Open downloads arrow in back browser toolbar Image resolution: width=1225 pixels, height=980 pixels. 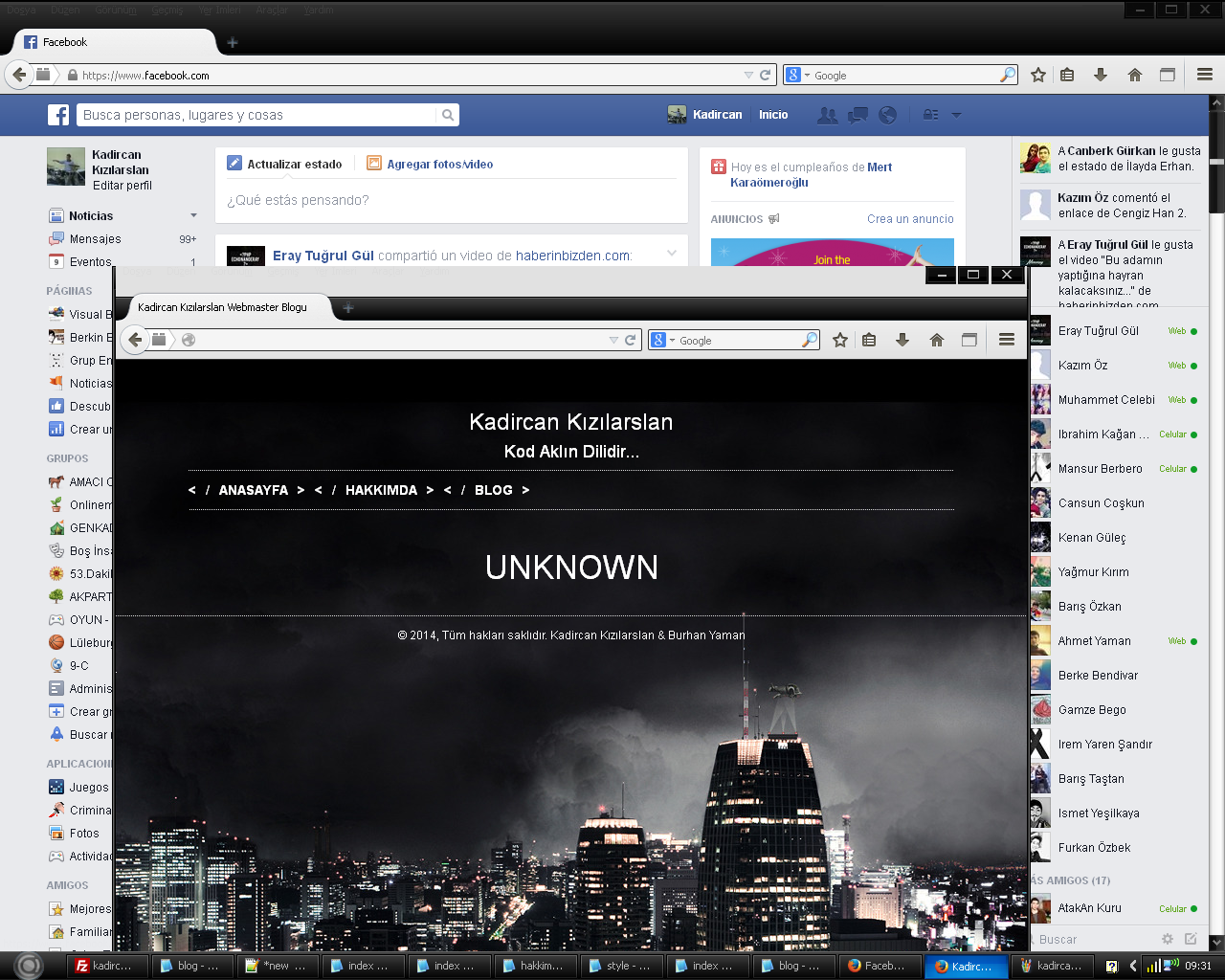pyautogui.click(x=1101, y=75)
